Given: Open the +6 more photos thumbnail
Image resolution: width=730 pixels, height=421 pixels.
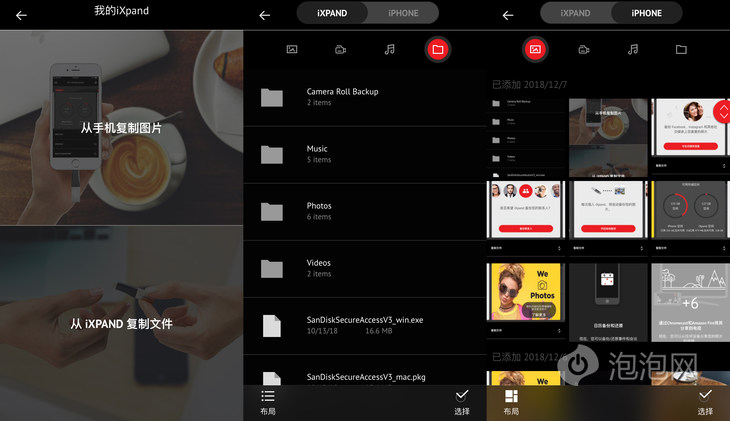Looking at the screenshot, I should coord(690,302).
